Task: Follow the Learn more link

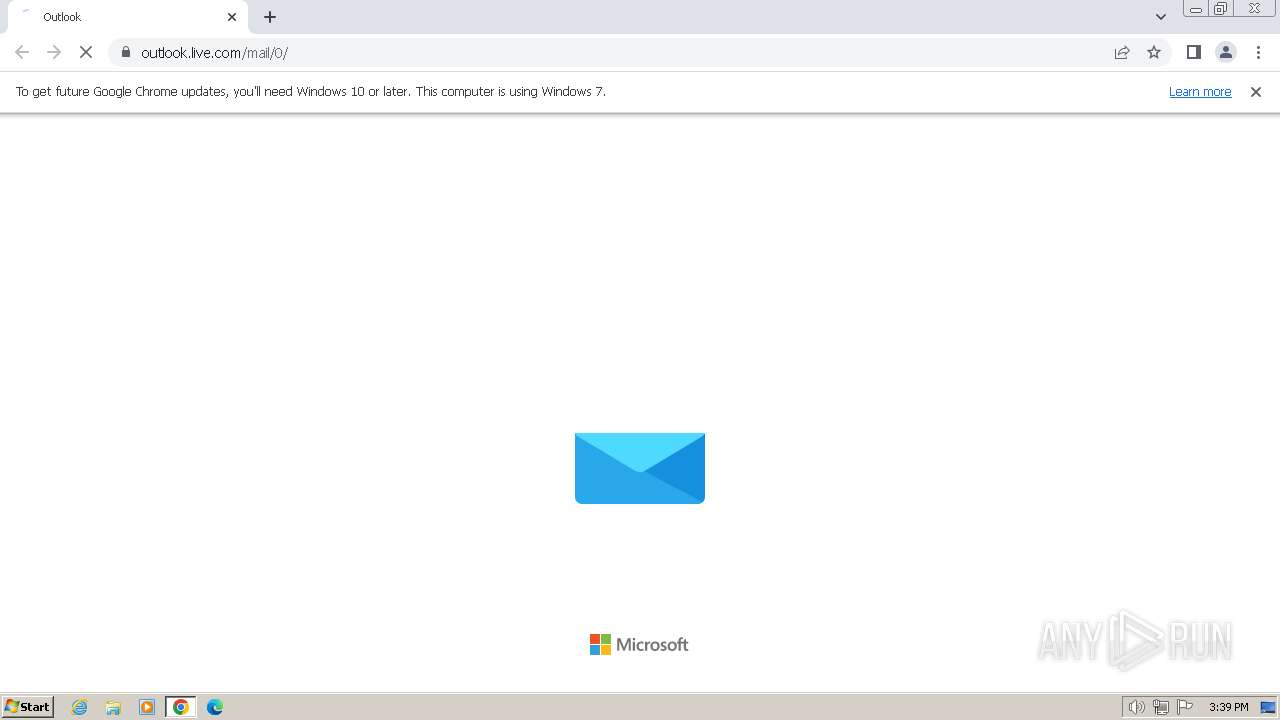Action: pyautogui.click(x=1200, y=91)
